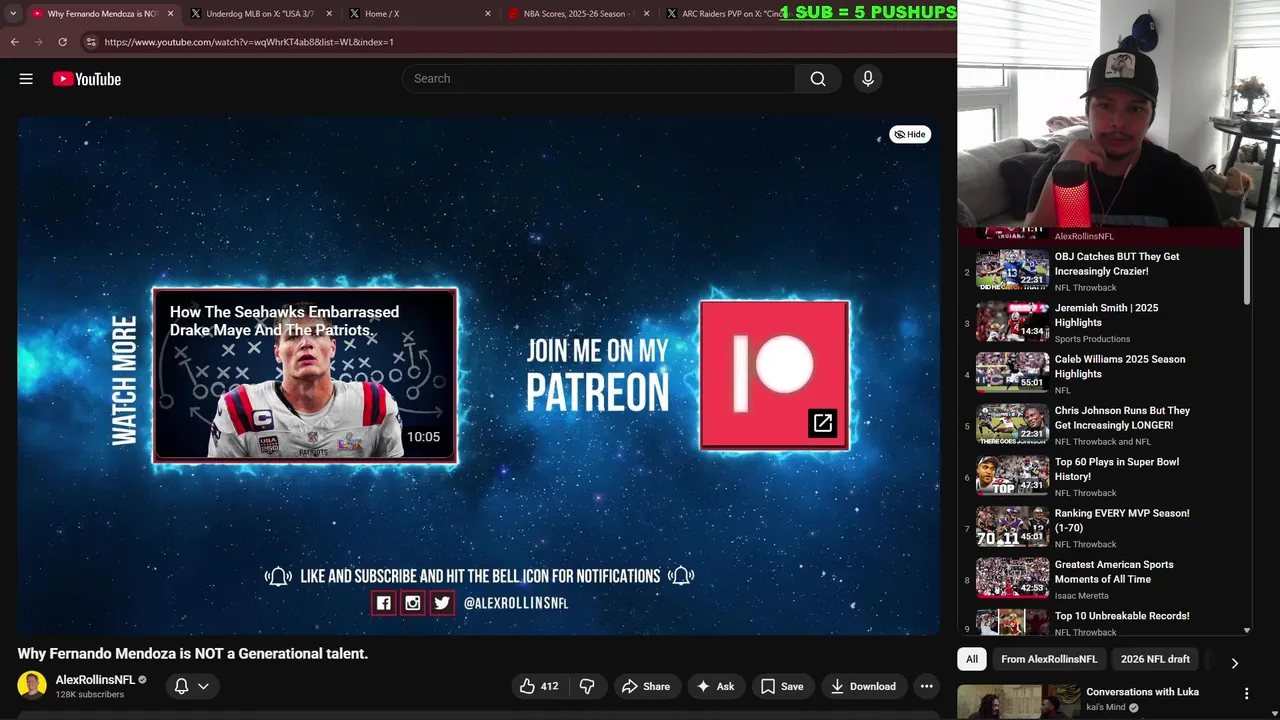Open the Ask AI button
The width and height of the screenshot is (1280, 720).
tap(715, 686)
